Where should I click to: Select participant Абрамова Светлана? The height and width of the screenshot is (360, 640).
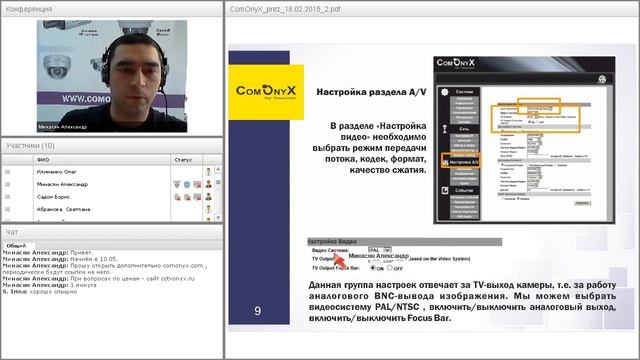[x=63, y=209]
